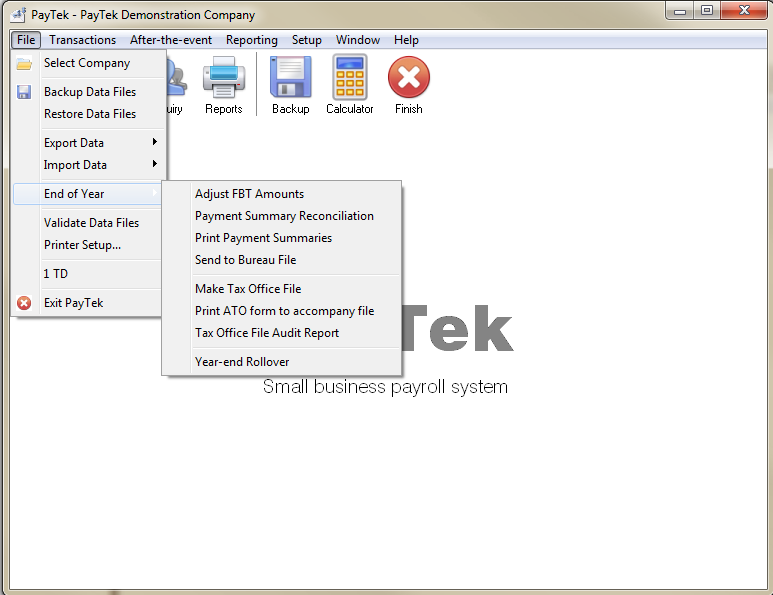Select Print Payment Summaries

(x=281, y=238)
